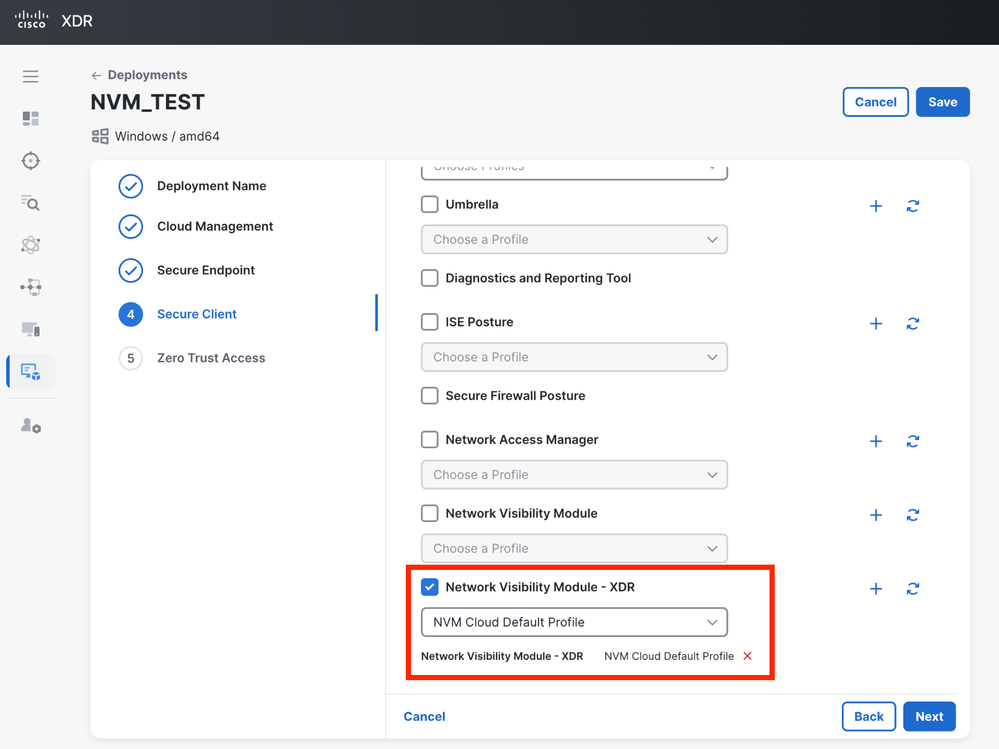Open NVM Cloud Default Profile dropdown
The image size is (999, 749).
click(574, 622)
